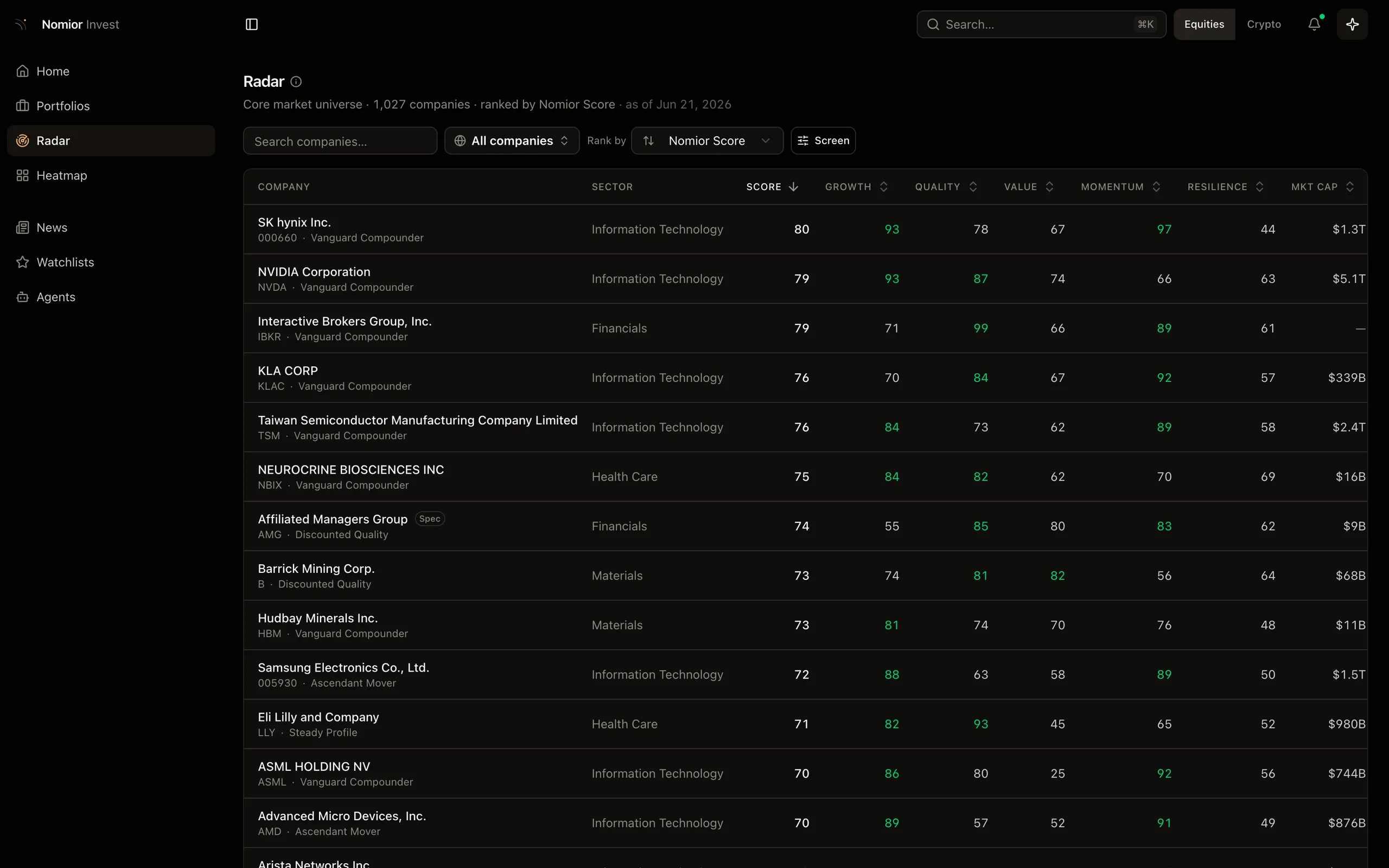Toggle the sidebar panel icon
This screenshot has height=868, width=1389.
(251, 24)
